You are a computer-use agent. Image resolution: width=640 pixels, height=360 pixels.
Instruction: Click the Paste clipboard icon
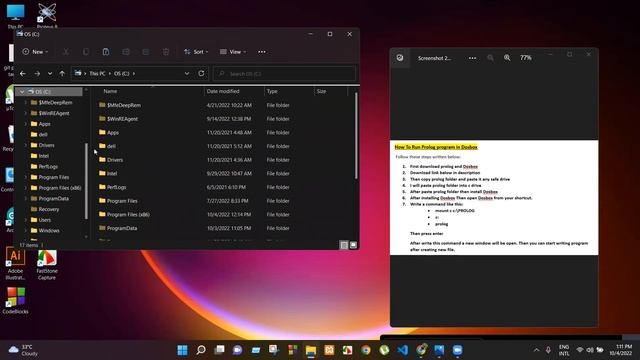click(x=106, y=52)
